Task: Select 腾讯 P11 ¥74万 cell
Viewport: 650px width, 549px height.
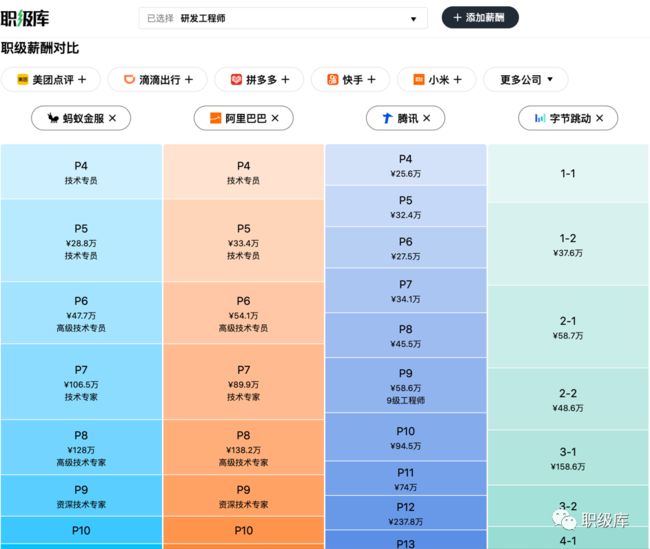Action: (x=406, y=478)
